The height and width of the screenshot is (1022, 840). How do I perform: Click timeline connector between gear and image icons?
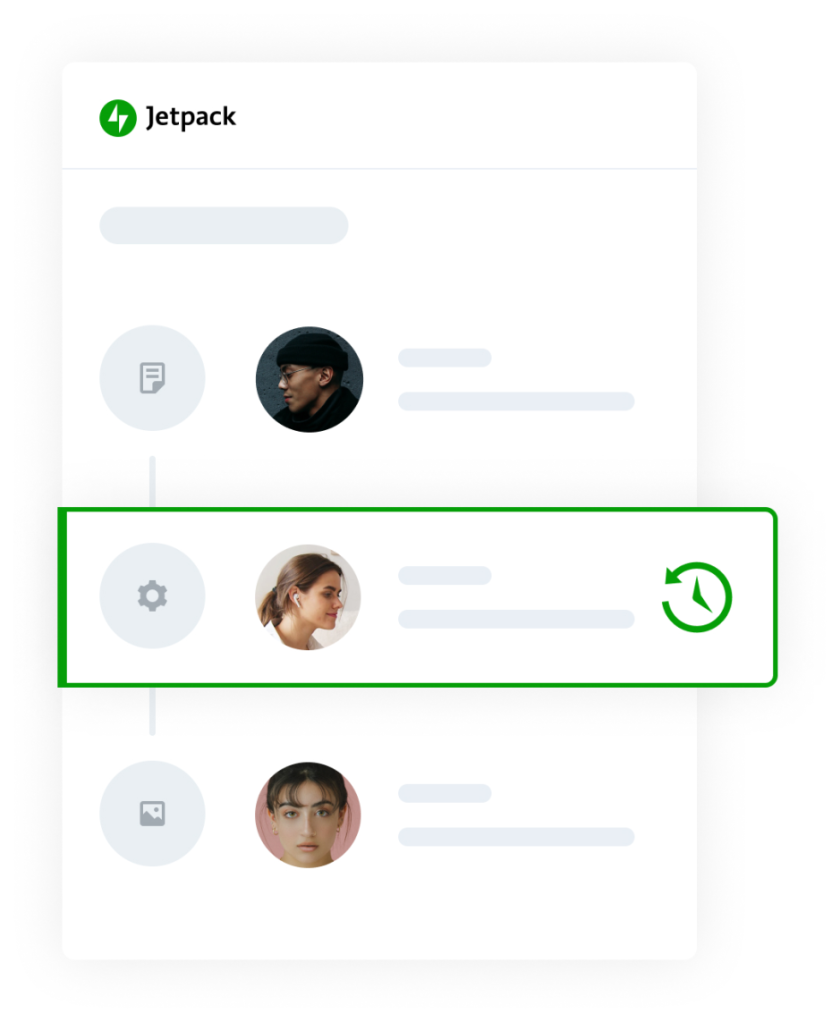(152, 710)
